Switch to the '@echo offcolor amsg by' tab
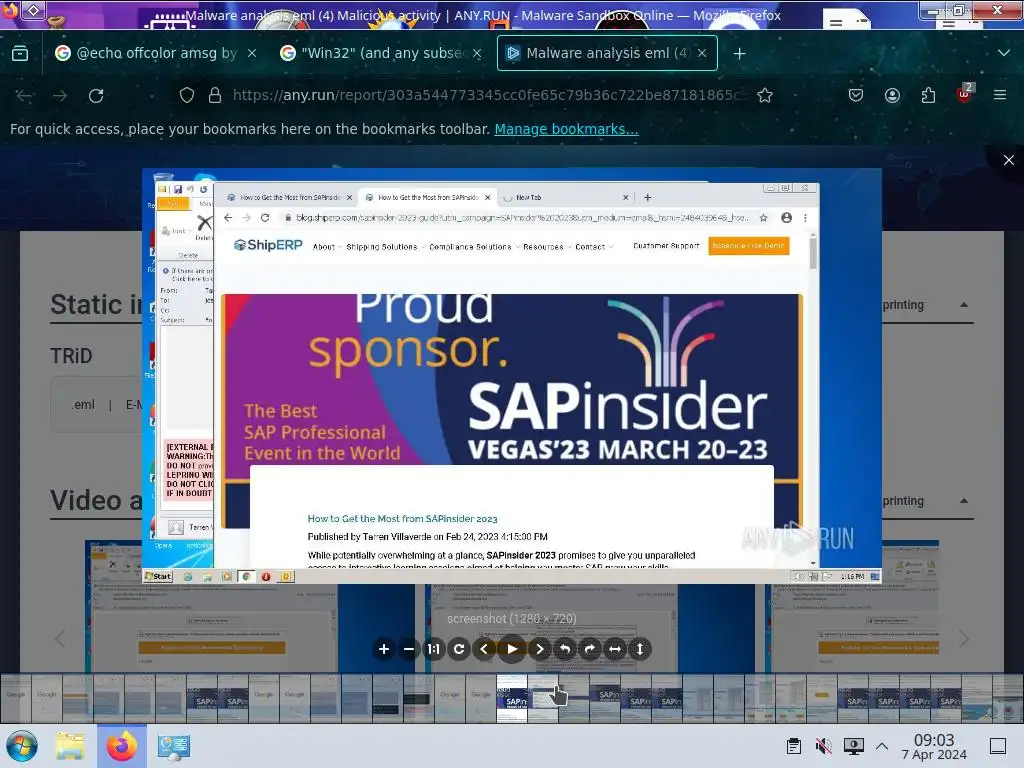Screen dimensions: 1024x768 point(155,53)
